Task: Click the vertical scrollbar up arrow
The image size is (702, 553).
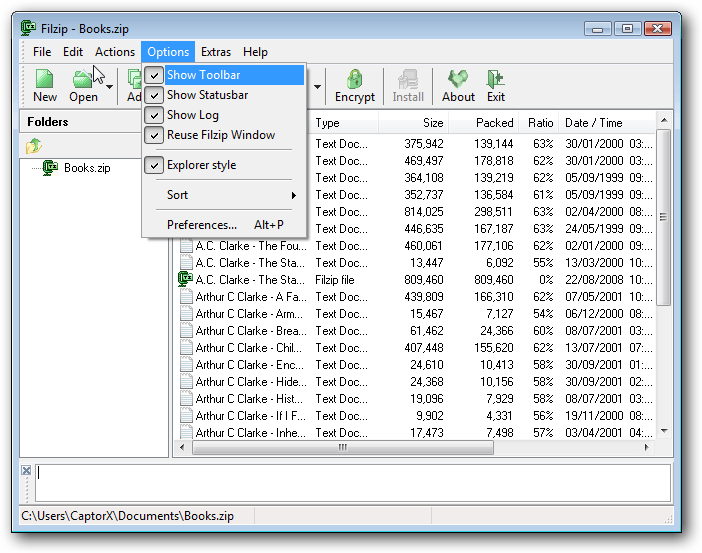Action: click(x=664, y=120)
